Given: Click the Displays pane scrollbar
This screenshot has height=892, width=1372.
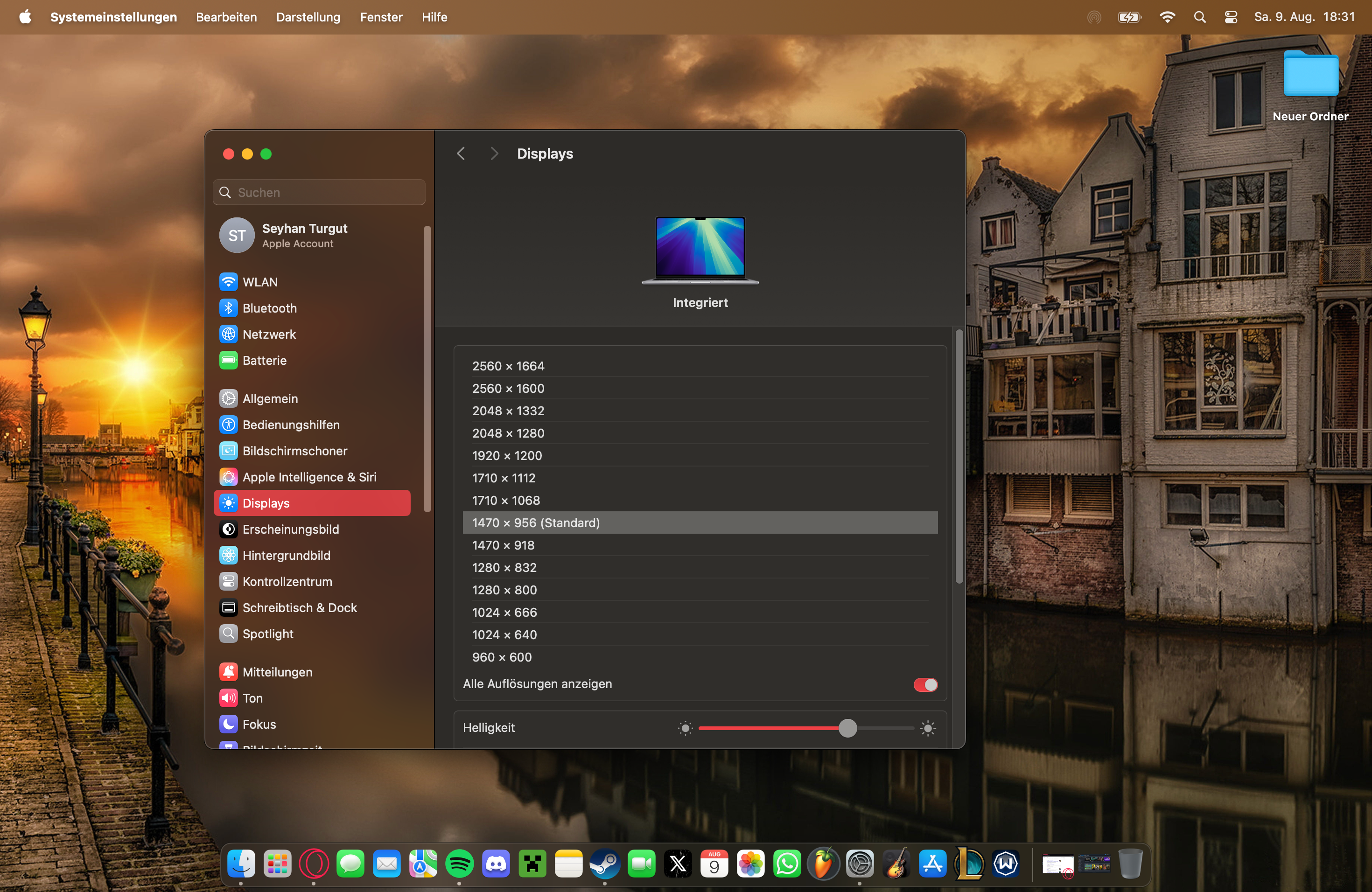Looking at the screenshot, I should pyautogui.click(x=959, y=456).
